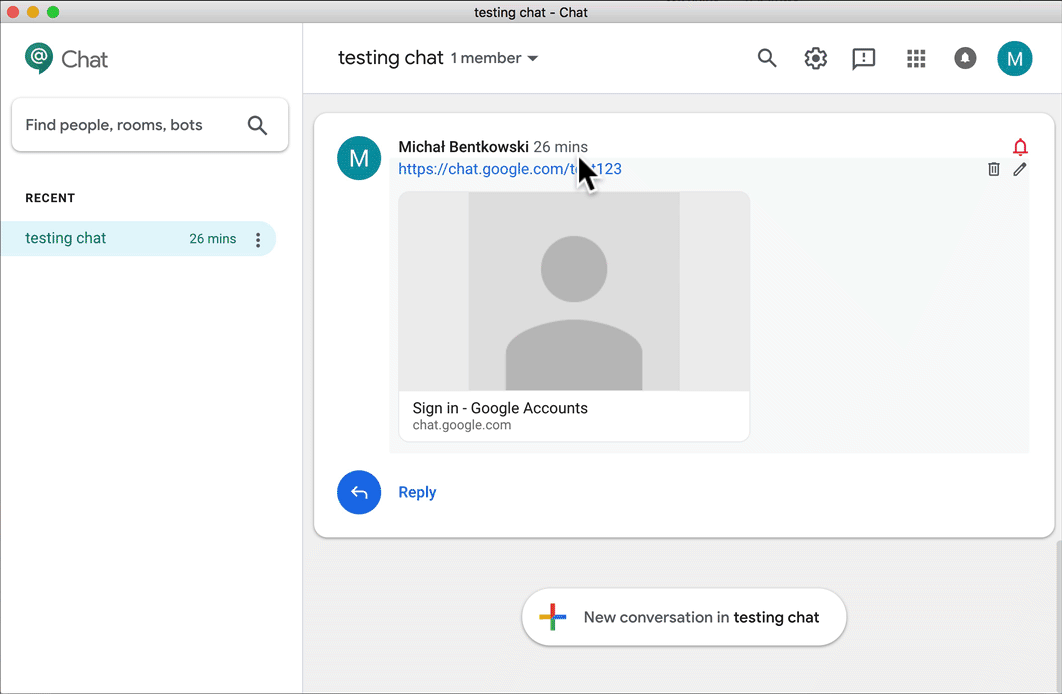Start a new conversation in testing chat
The width and height of the screenshot is (1062, 694).
pos(684,617)
